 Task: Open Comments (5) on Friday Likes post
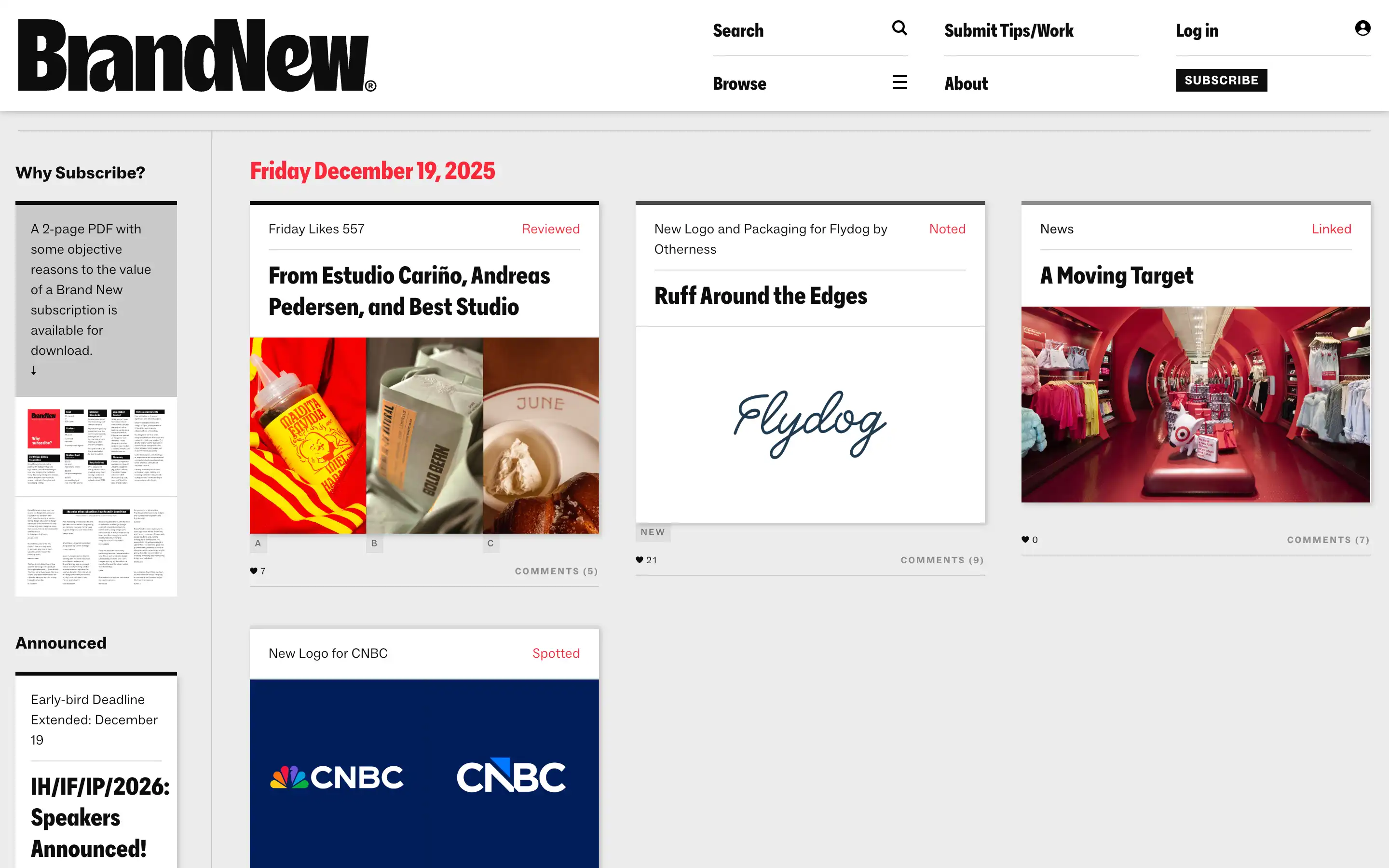click(x=556, y=570)
